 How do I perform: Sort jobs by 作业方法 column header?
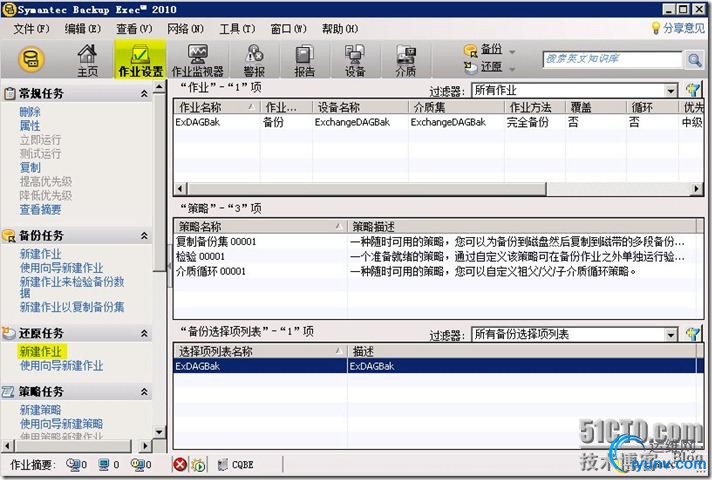pos(535,107)
